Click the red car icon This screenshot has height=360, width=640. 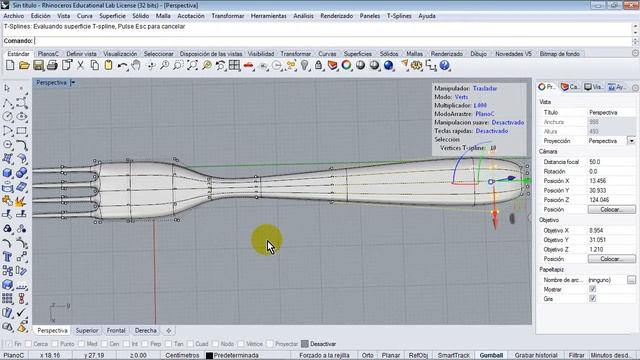[249, 65]
